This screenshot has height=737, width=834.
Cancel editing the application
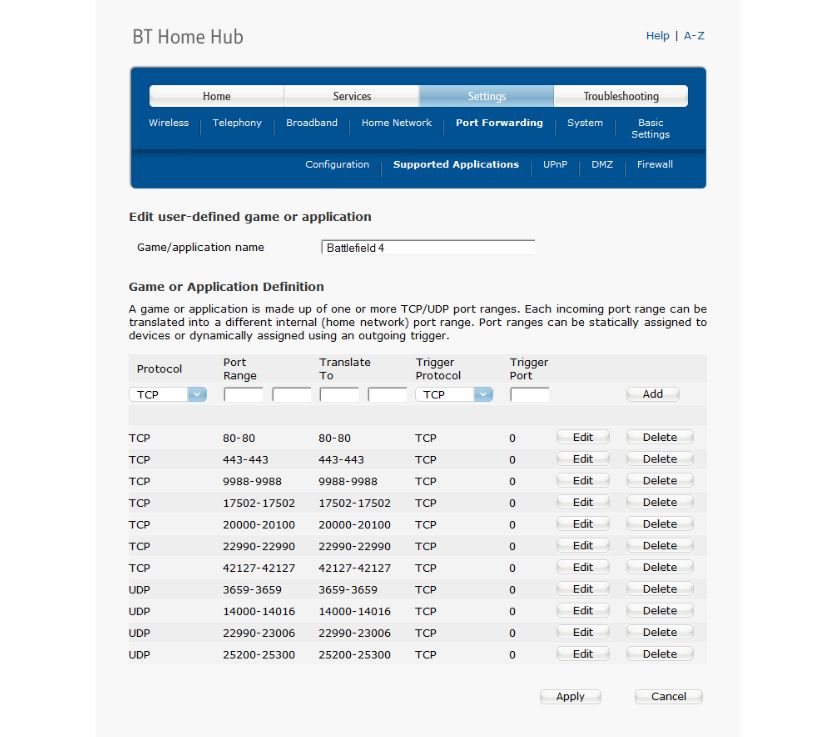pyautogui.click(x=669, y=697)
